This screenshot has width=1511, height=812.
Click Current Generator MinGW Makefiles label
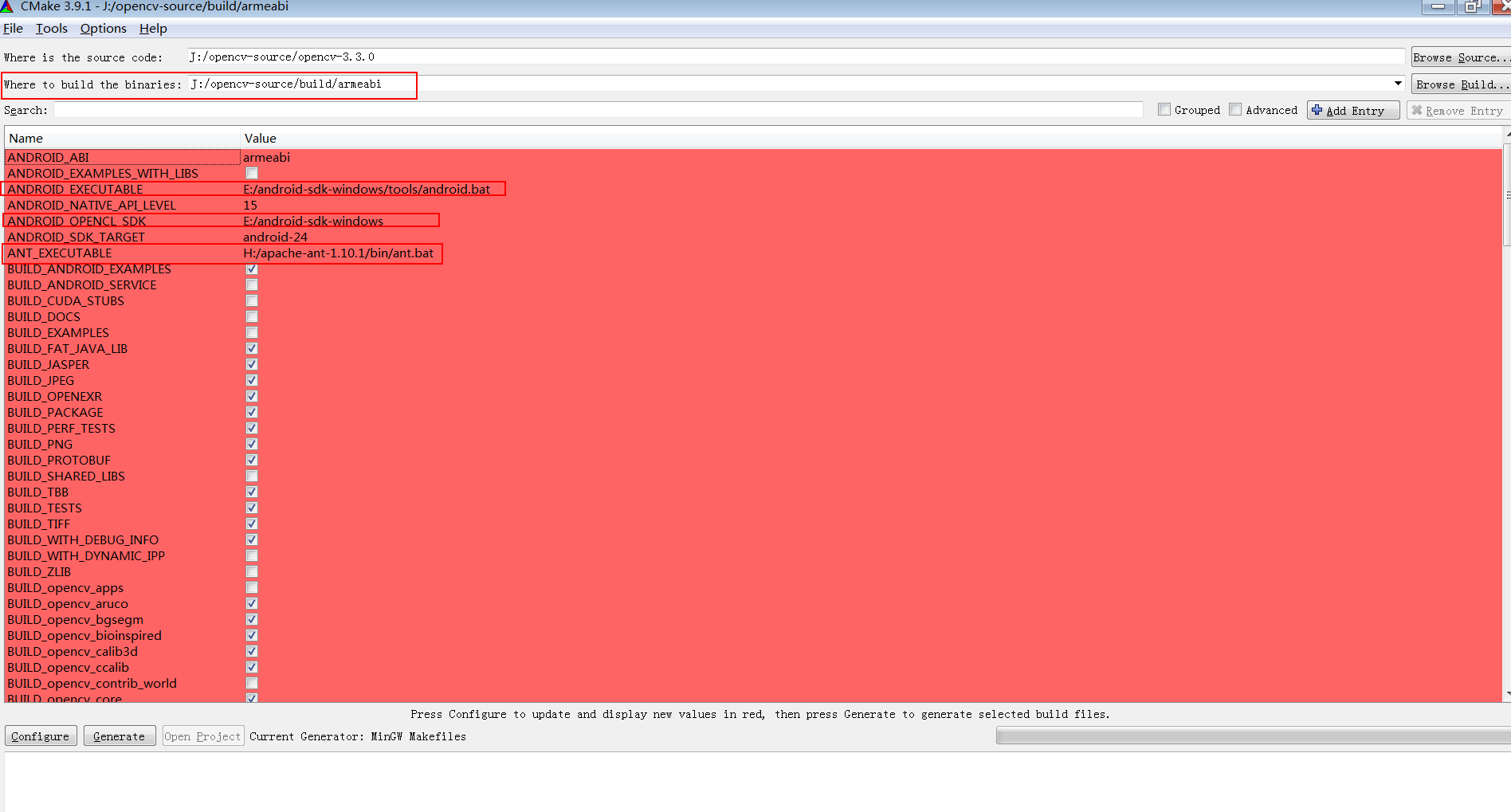click(358, 736)
